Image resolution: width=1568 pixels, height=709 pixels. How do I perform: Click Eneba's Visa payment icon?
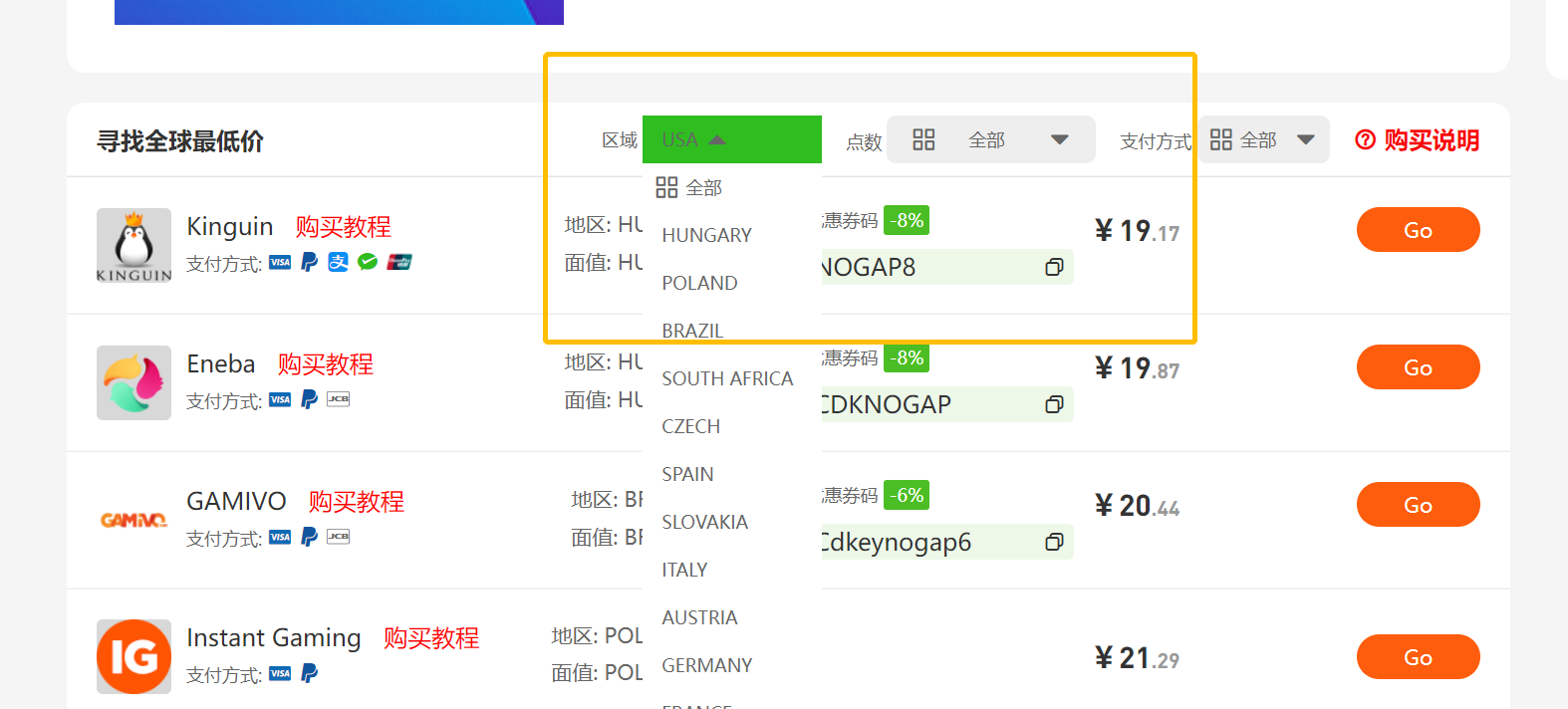click(x=280, y=399)
